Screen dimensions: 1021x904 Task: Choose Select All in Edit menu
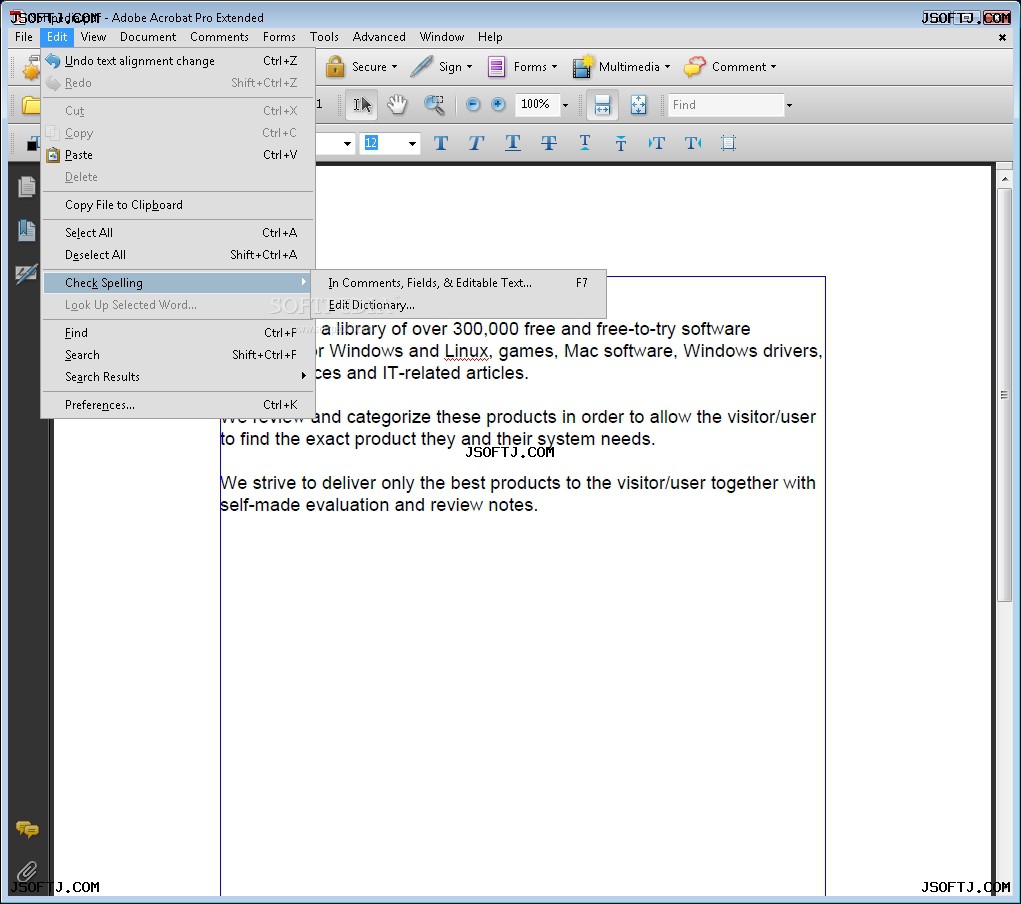pos(178,233)
